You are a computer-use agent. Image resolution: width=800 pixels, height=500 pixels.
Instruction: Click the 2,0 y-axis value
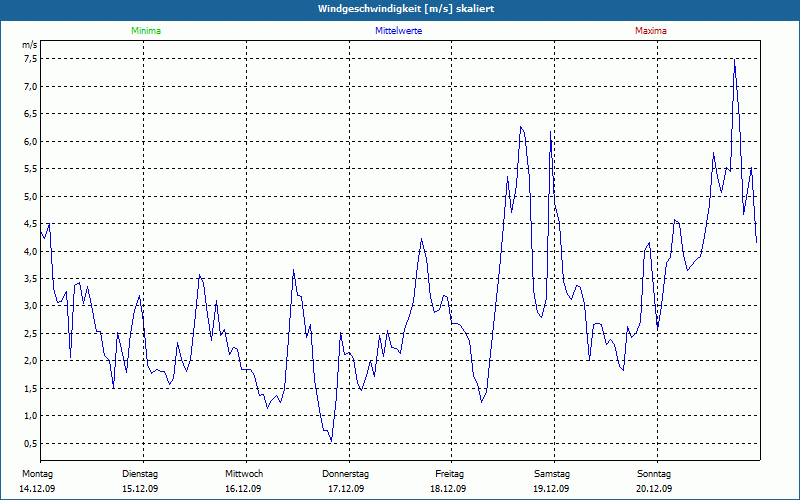(31, 361)
